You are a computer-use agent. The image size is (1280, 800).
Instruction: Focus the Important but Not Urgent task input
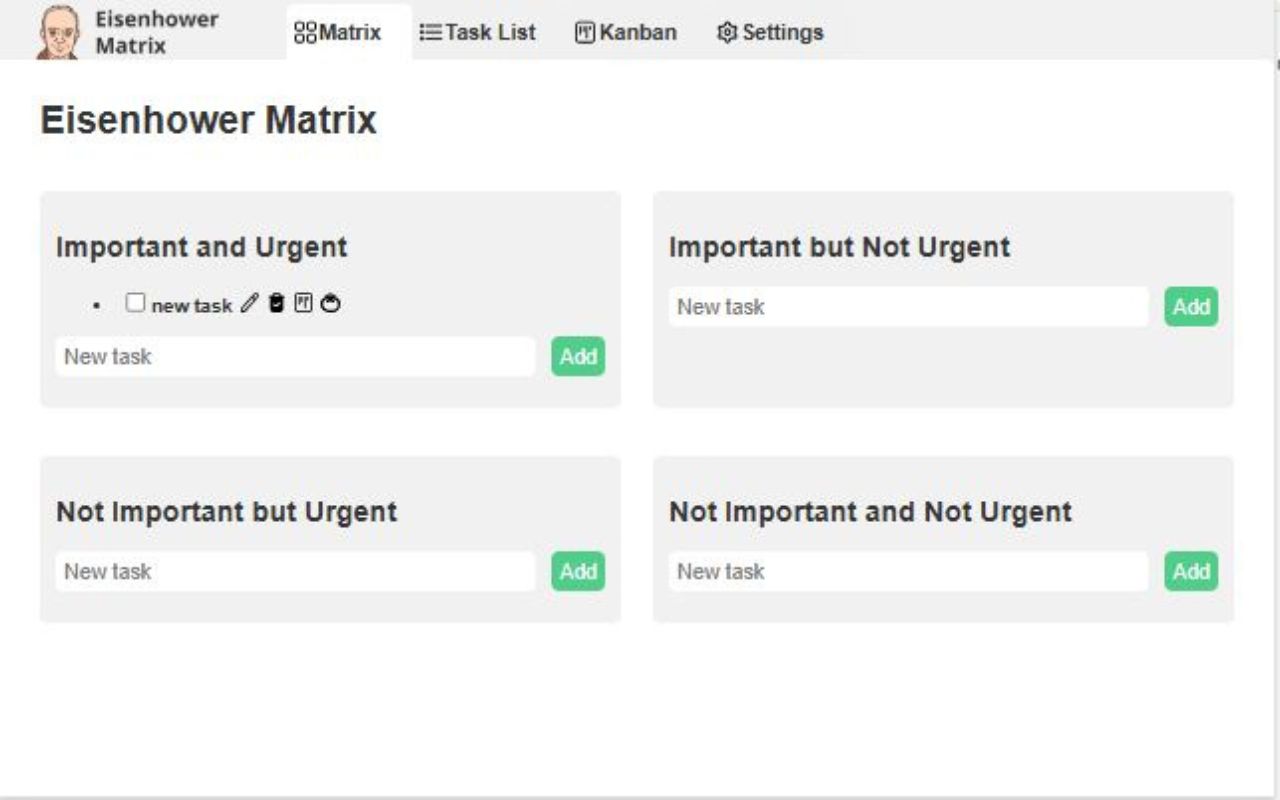pyautogui.click(x=908, y=307)
